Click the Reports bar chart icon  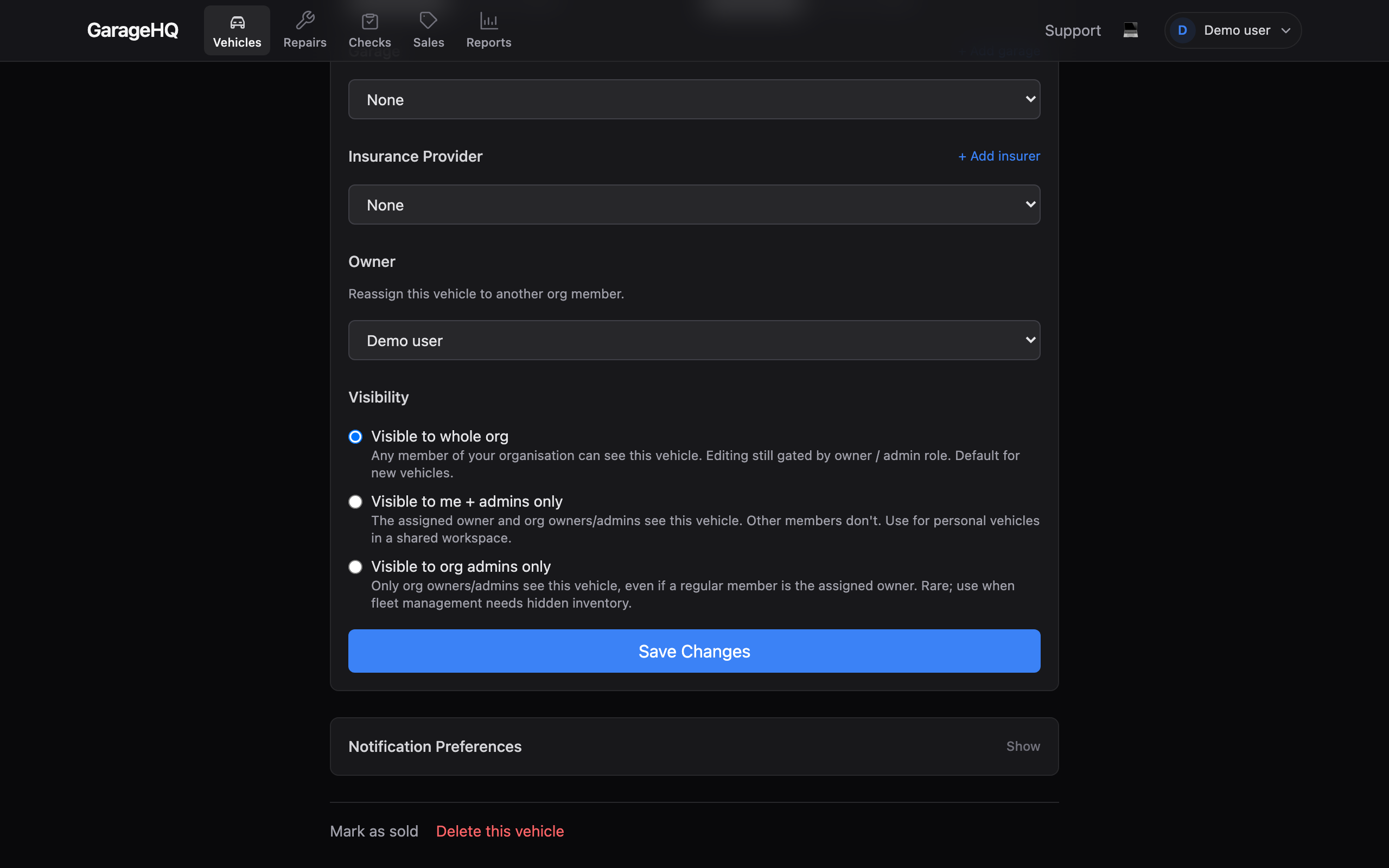488,21
